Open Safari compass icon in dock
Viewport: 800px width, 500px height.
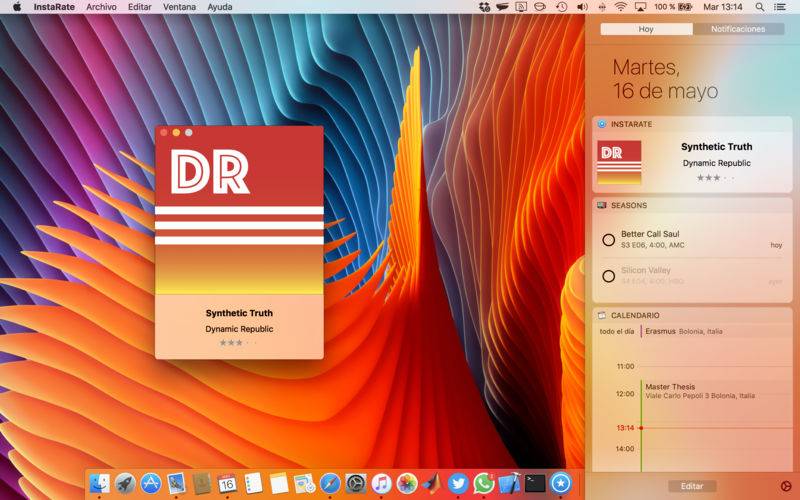[330, 483]
